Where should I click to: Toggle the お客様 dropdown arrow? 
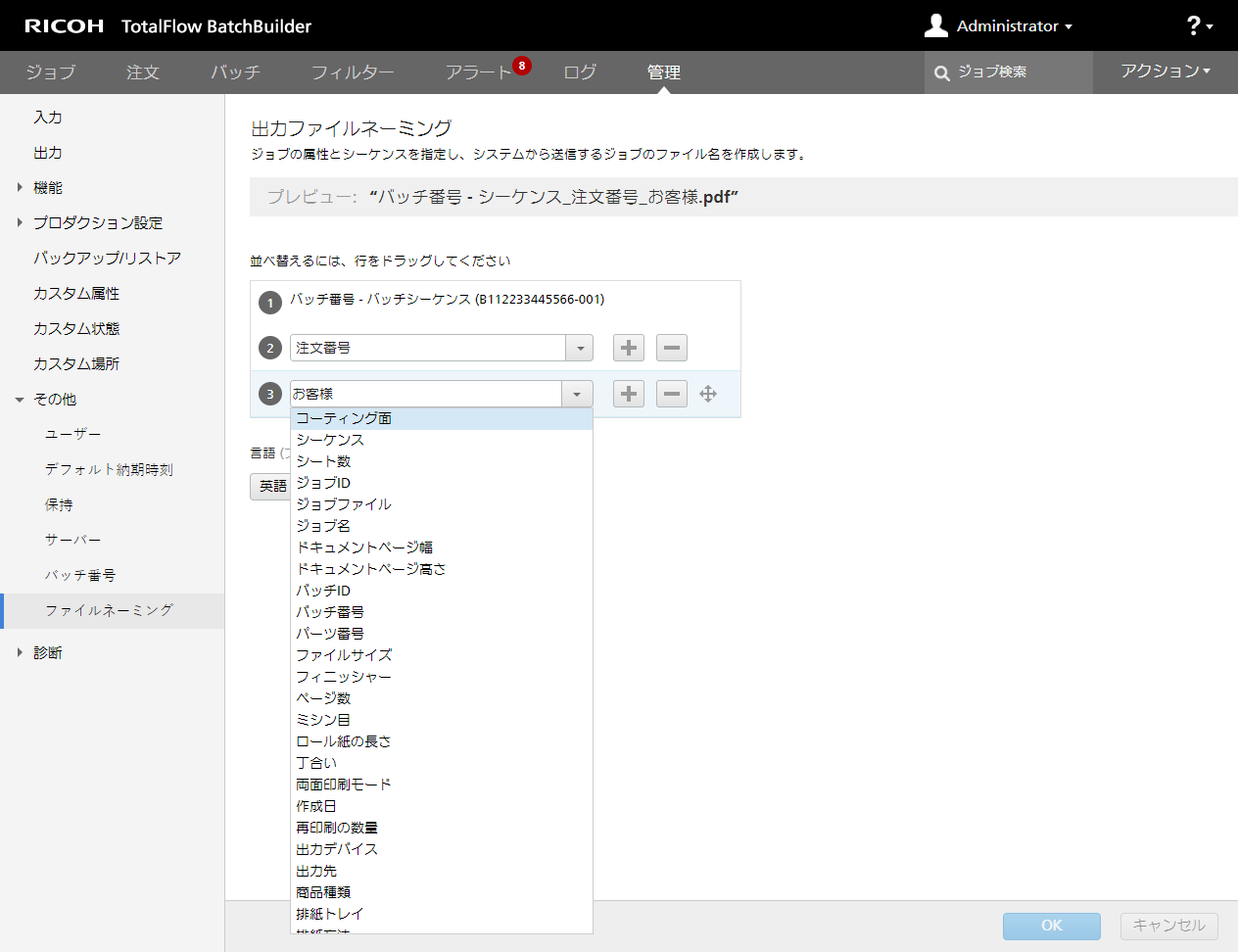click(577, 394)
